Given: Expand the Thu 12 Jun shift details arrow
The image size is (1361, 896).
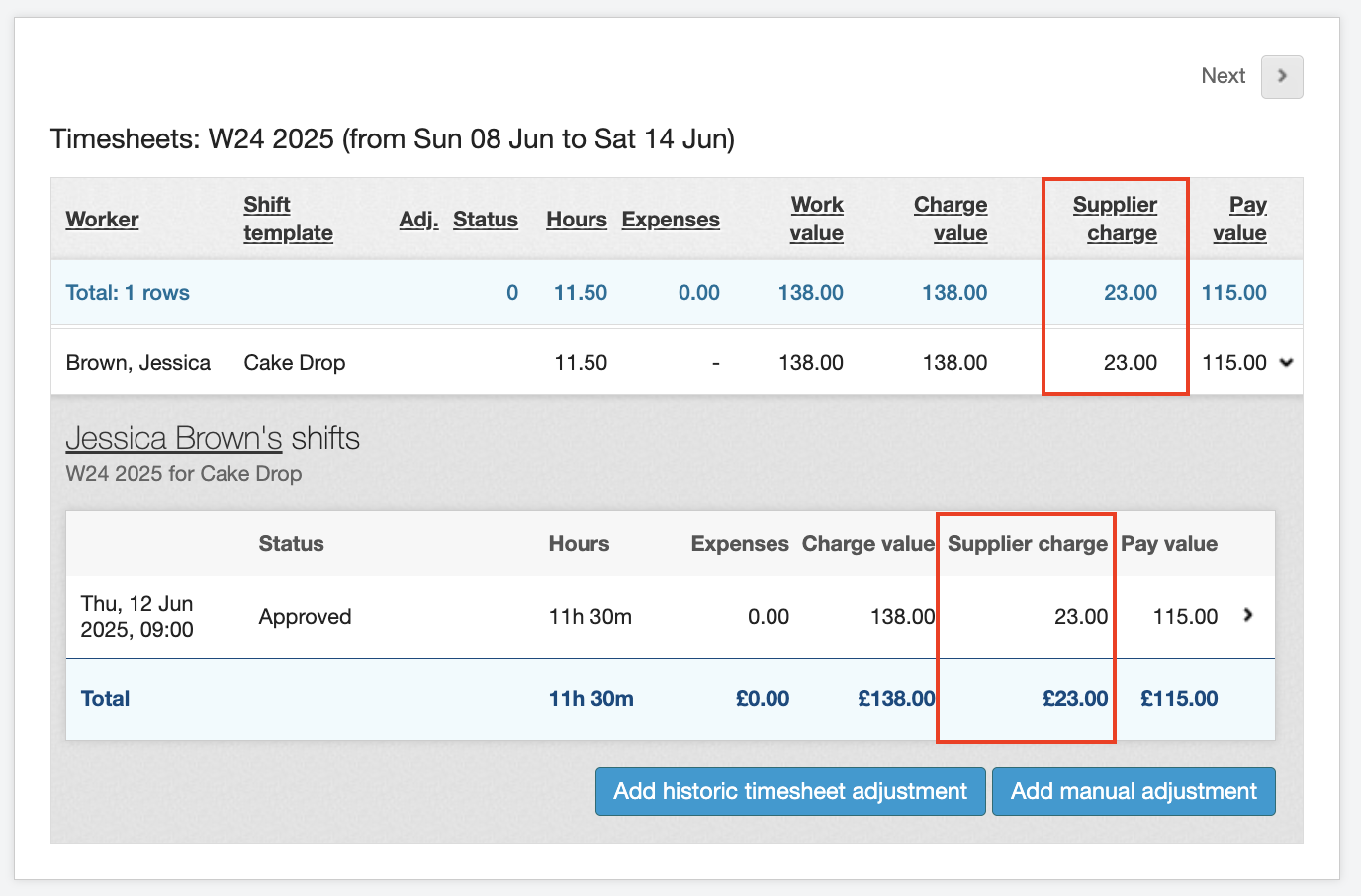Looking at the screenshot, I should click(1248, 615).
